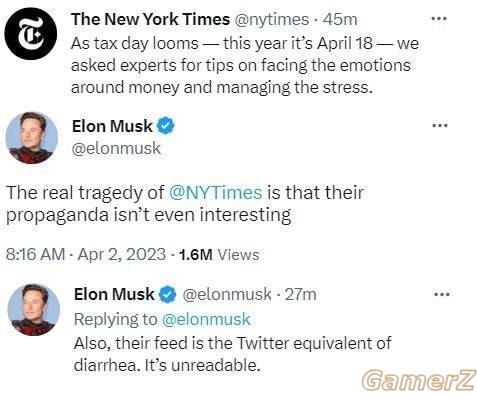Open more options on the NYTimes tweet
Viewport: 477px width, 394px height.
(439, 19)
